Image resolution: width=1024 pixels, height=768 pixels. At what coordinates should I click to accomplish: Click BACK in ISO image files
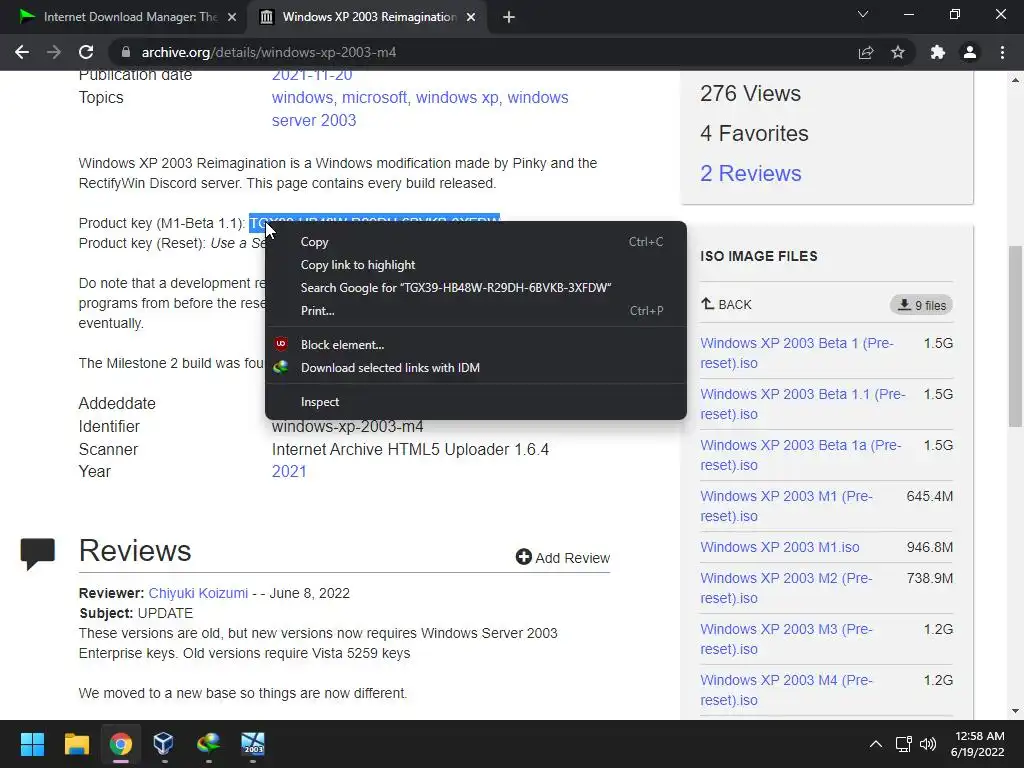(726, 304)
